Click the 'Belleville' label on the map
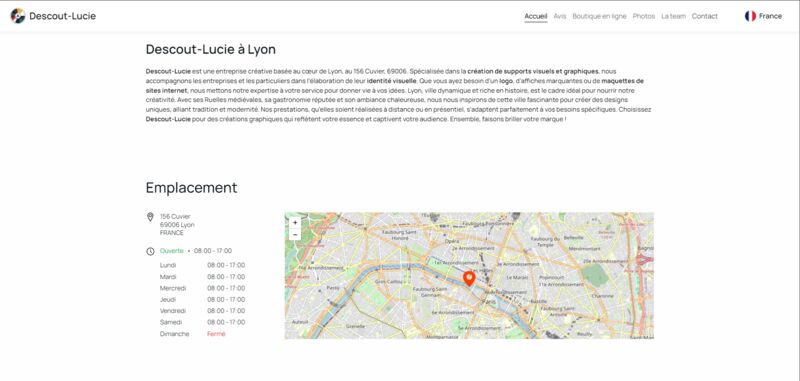This screenshot has width=800, height=381. [x=573, y=237]
